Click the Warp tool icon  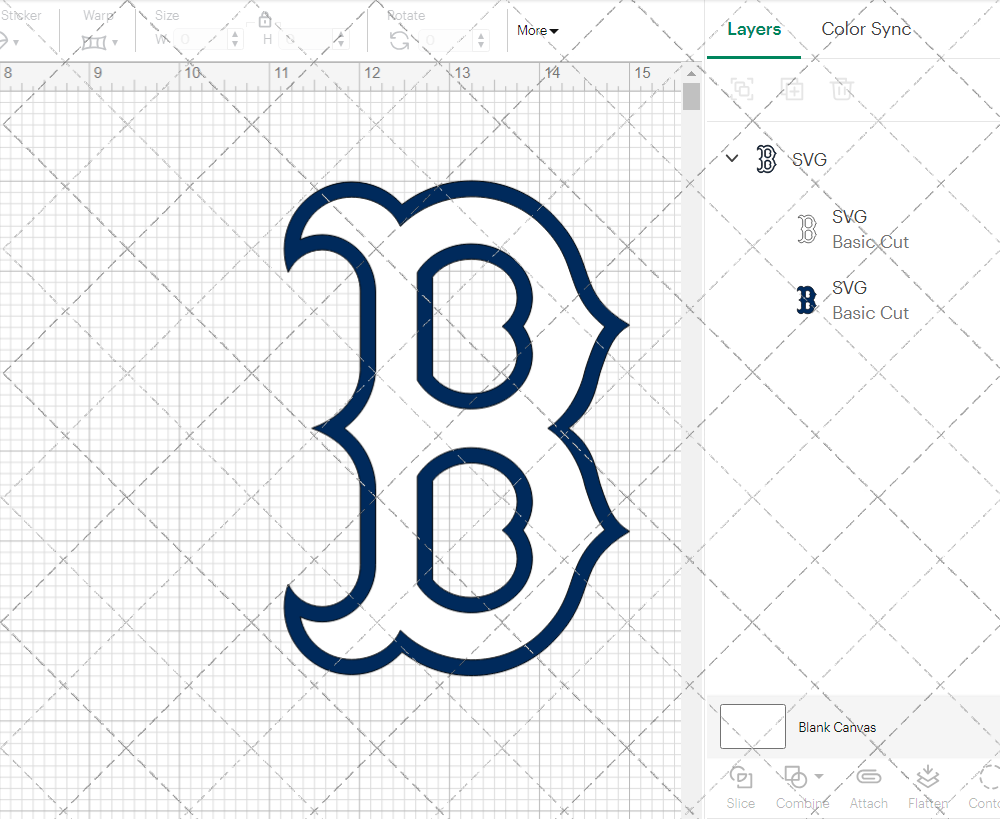pyautogui.click(x=94, y=42)
